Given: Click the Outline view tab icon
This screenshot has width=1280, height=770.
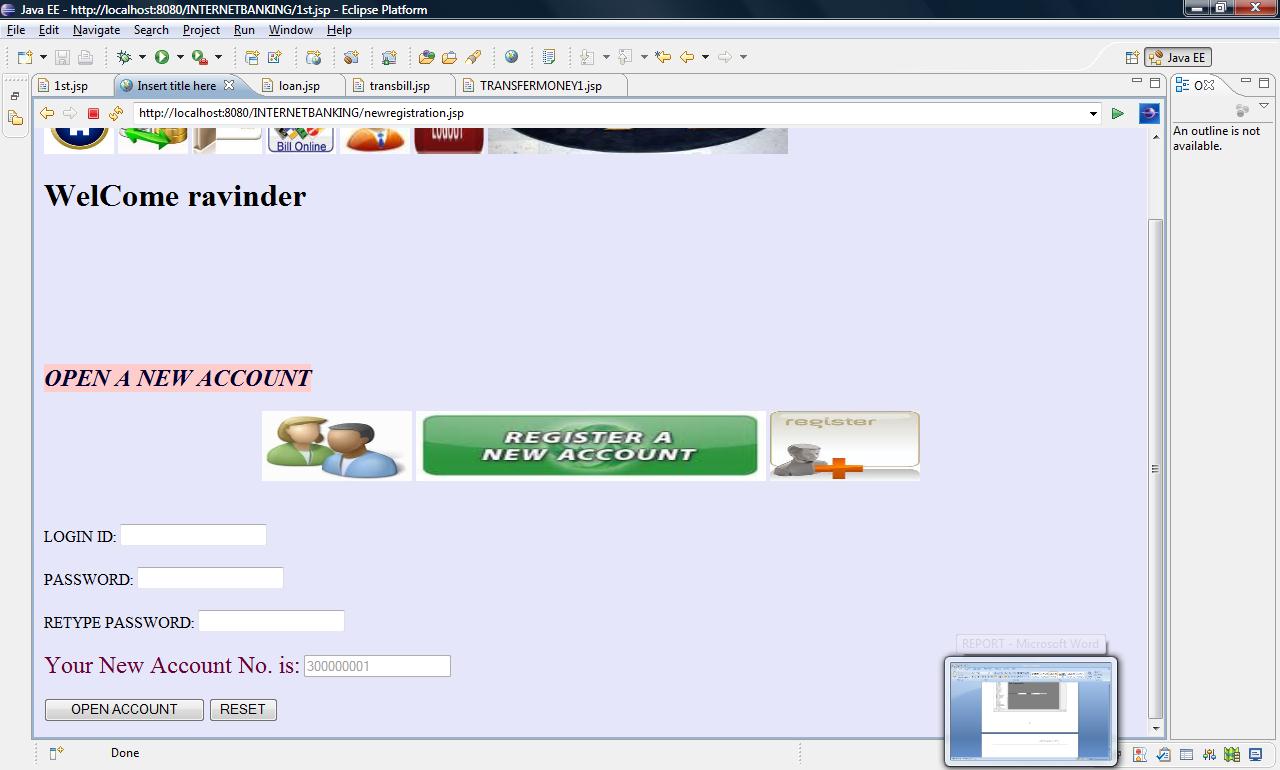Looking at the screenshot, I should coord(1182,85).
